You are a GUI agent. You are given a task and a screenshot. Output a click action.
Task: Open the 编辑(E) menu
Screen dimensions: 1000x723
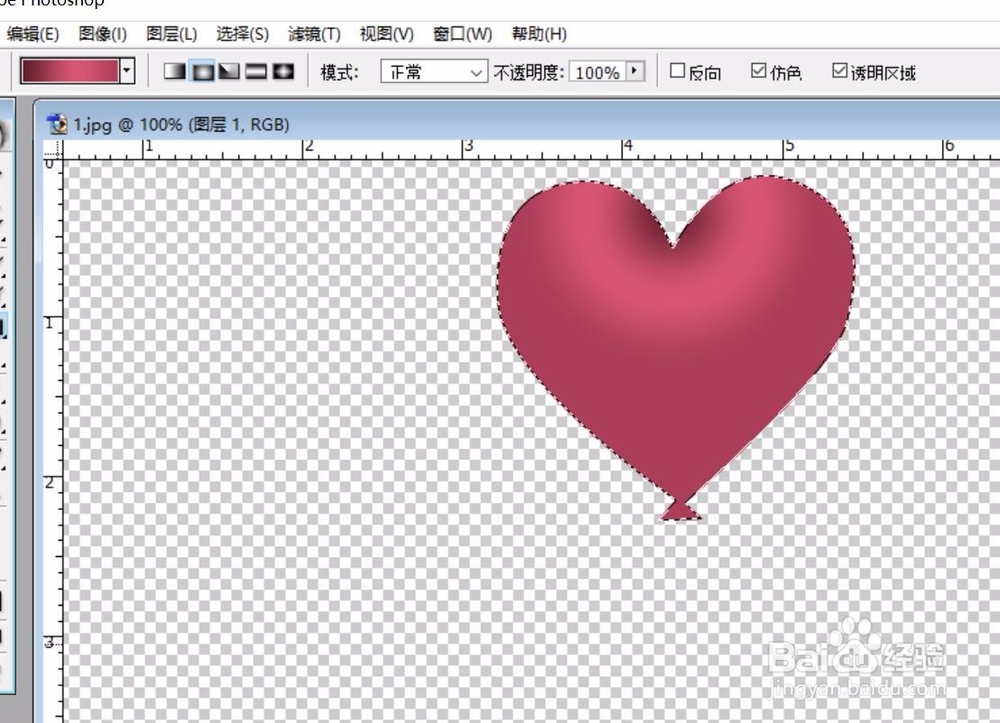pyautogui.click(x=33, y=34)
